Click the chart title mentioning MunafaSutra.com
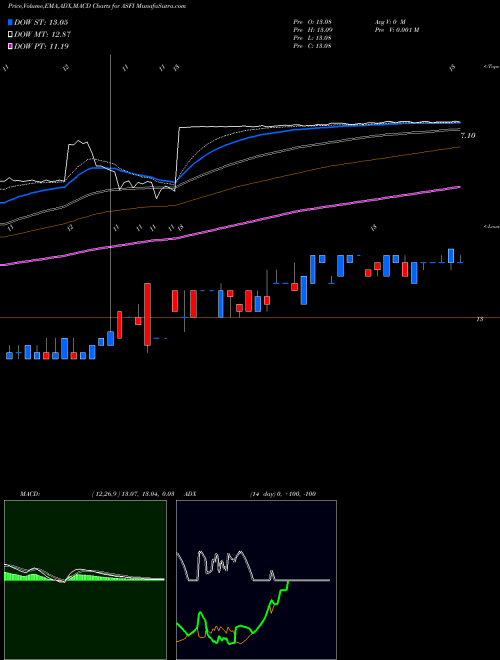The height and width of the screenshot is (660, 500). point(97,6)
